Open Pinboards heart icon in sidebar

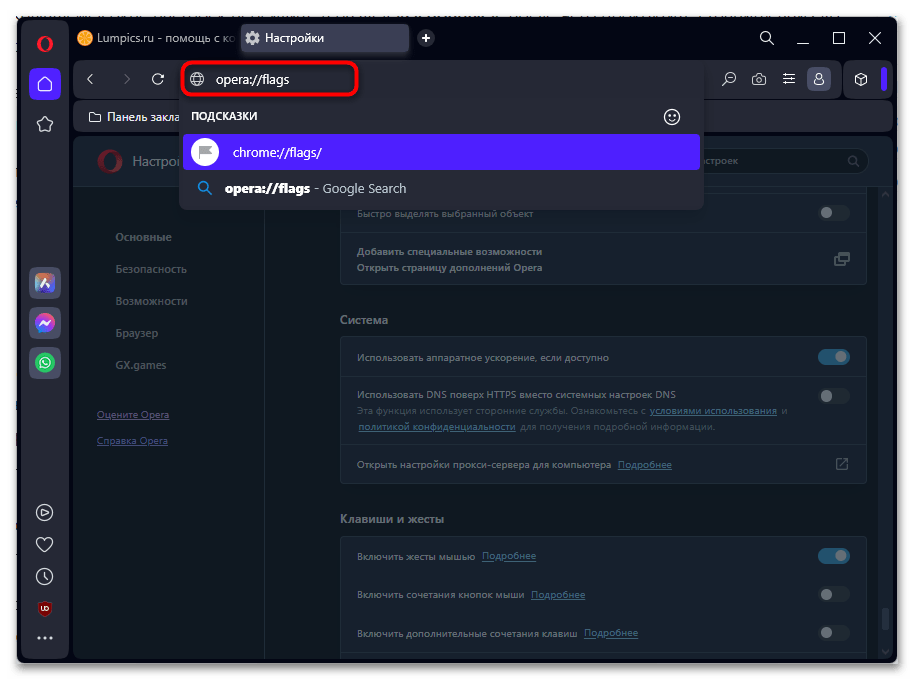(x=45, y=544)
